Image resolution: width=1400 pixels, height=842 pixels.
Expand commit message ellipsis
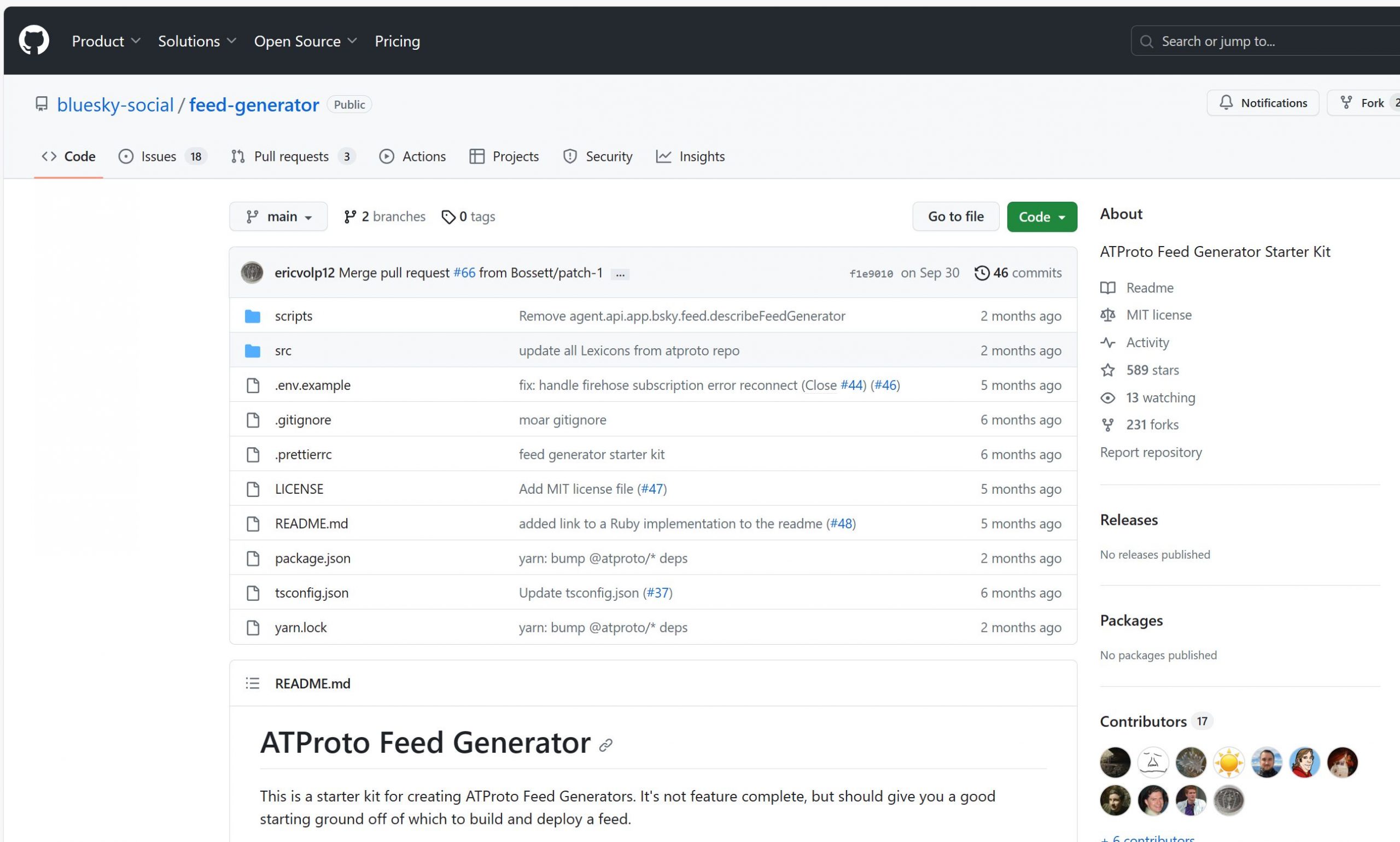click(x=620, y=274)
